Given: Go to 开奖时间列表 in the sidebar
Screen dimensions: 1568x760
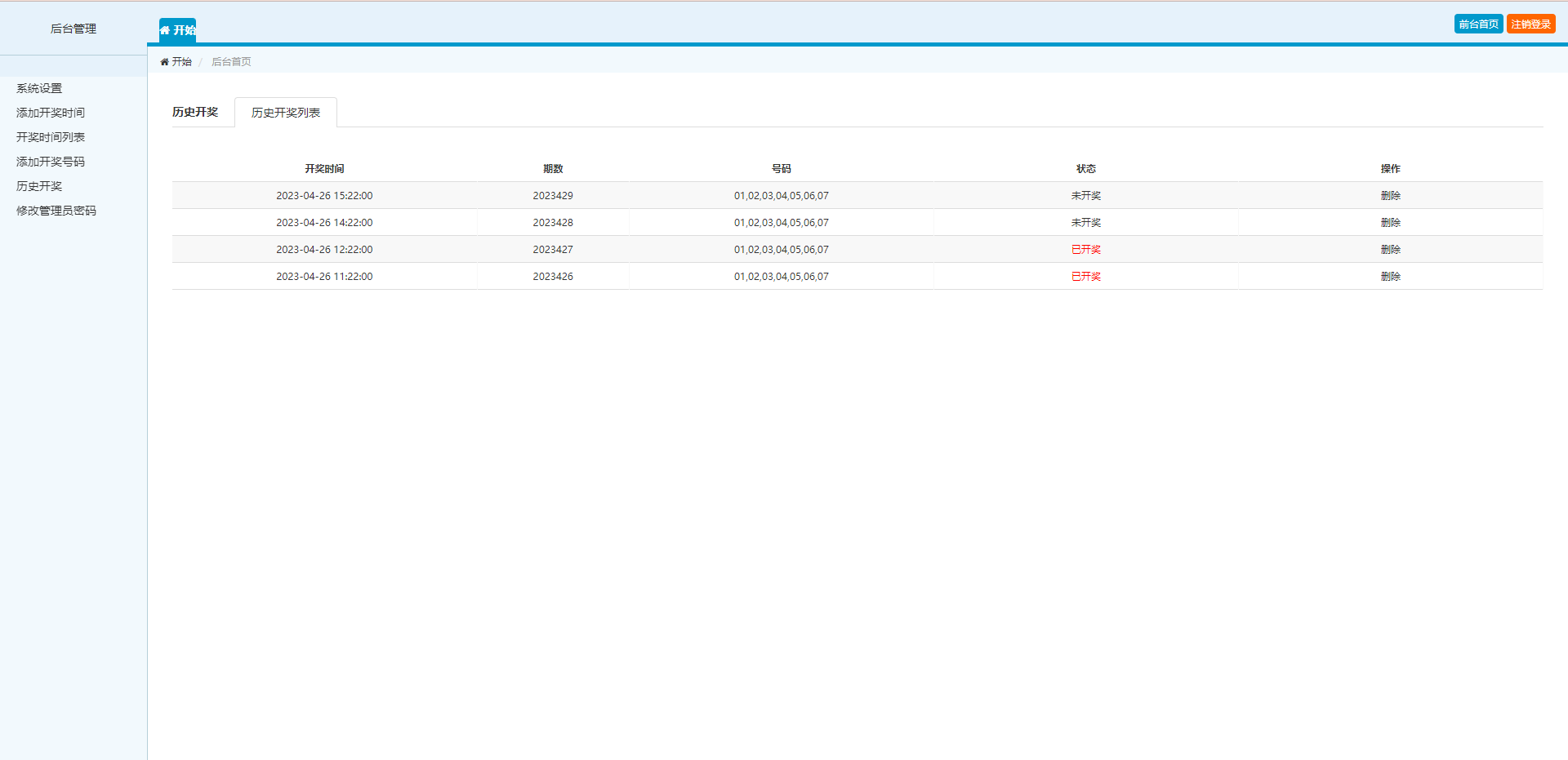Looking at the screenshot, I should 51,137.
